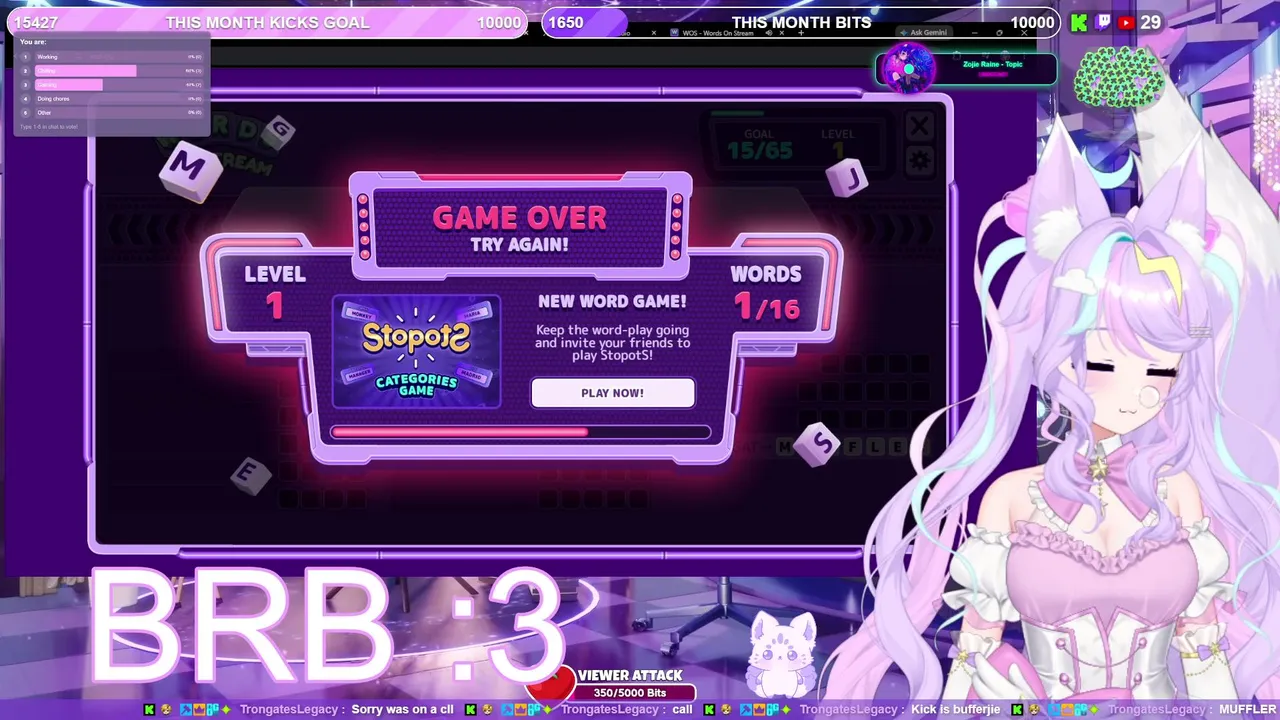
Task: Click 'Sorry was on a cll' chat message
Action: click(x=402, y=710)
